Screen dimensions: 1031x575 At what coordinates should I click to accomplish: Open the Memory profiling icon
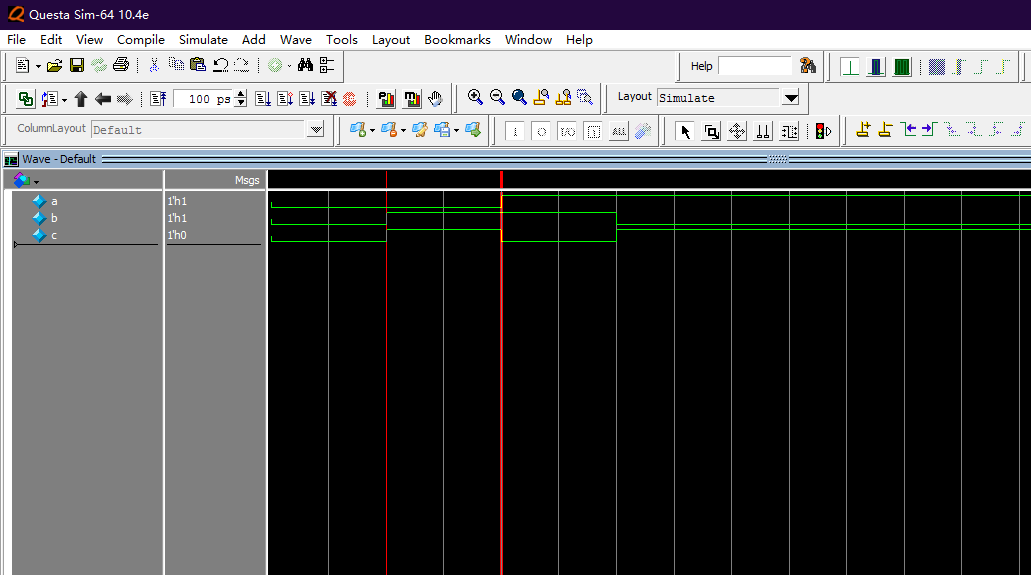point(412,99)
